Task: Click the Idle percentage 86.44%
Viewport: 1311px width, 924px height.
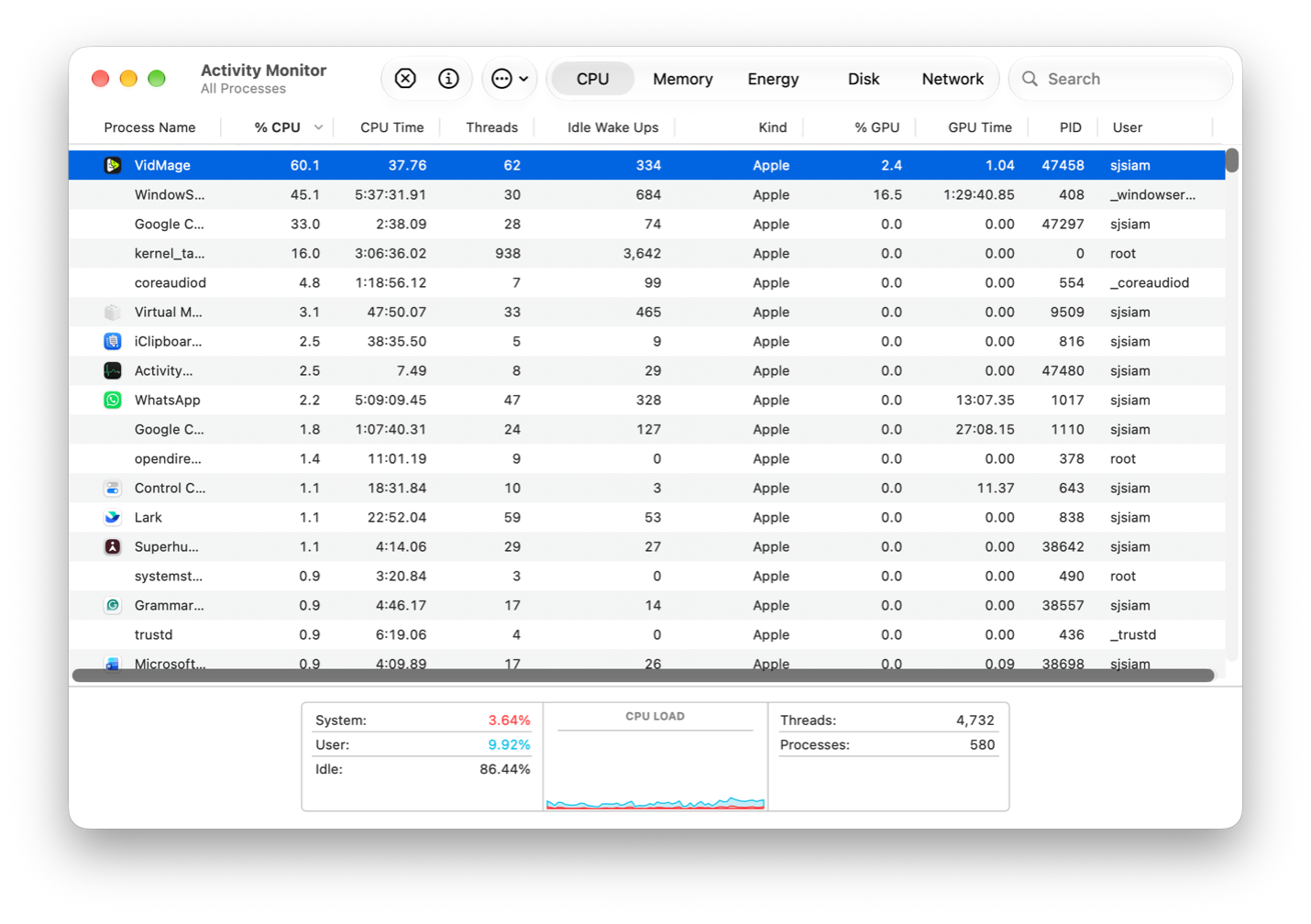Action: [504, 769]
